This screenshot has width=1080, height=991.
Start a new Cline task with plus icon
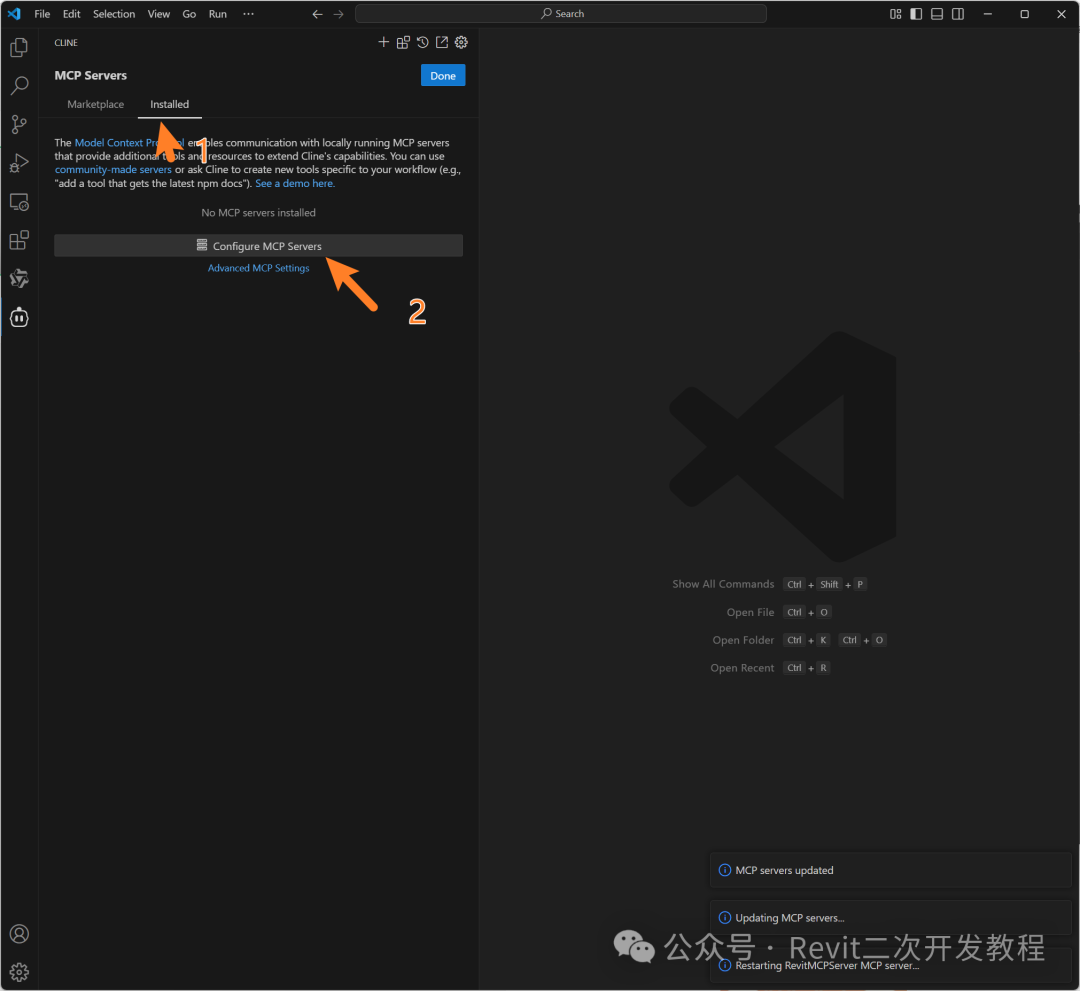click(384, 42)
